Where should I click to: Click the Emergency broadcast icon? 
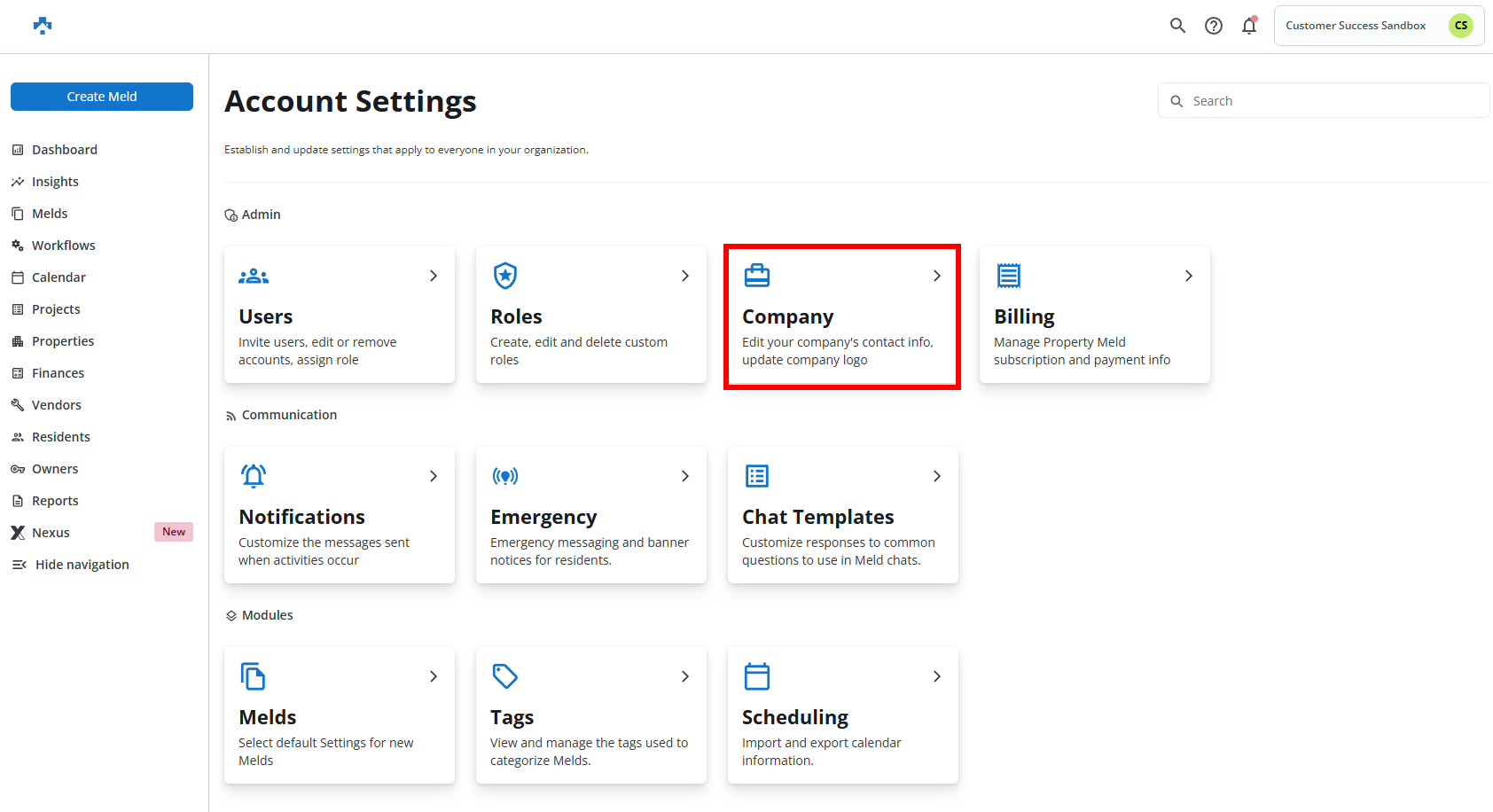[x=505, y=477]
